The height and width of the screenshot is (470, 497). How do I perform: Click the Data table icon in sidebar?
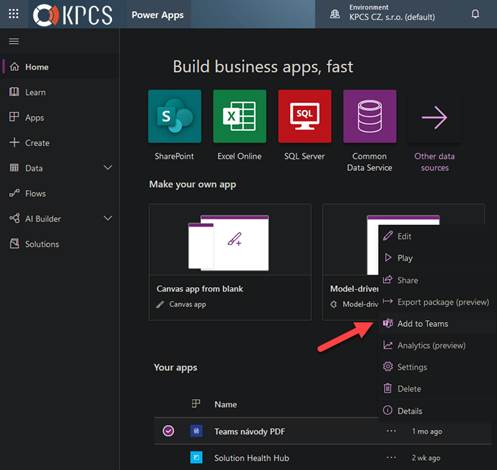(x=14, y=168)
